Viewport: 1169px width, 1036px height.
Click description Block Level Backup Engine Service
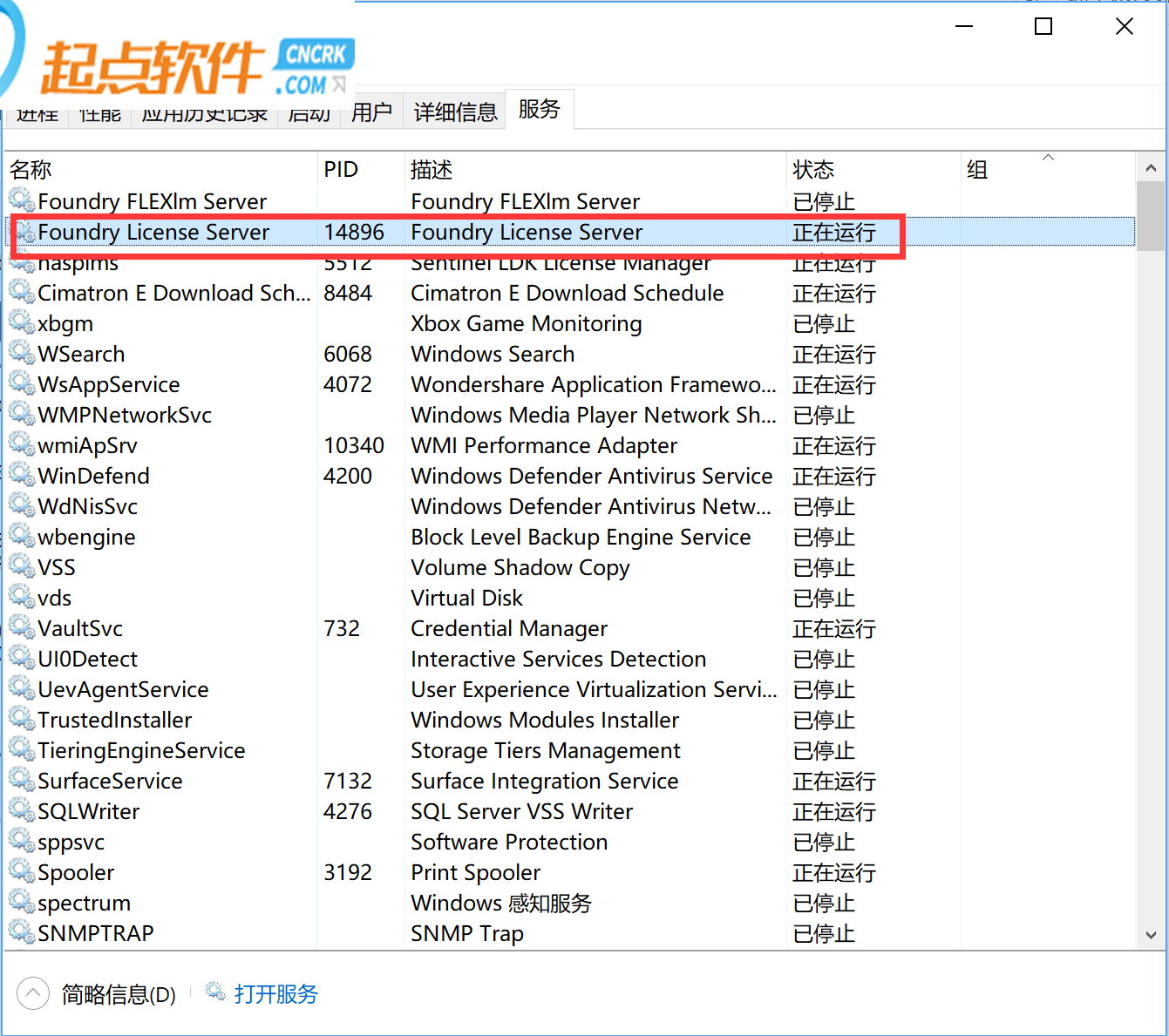581,537
